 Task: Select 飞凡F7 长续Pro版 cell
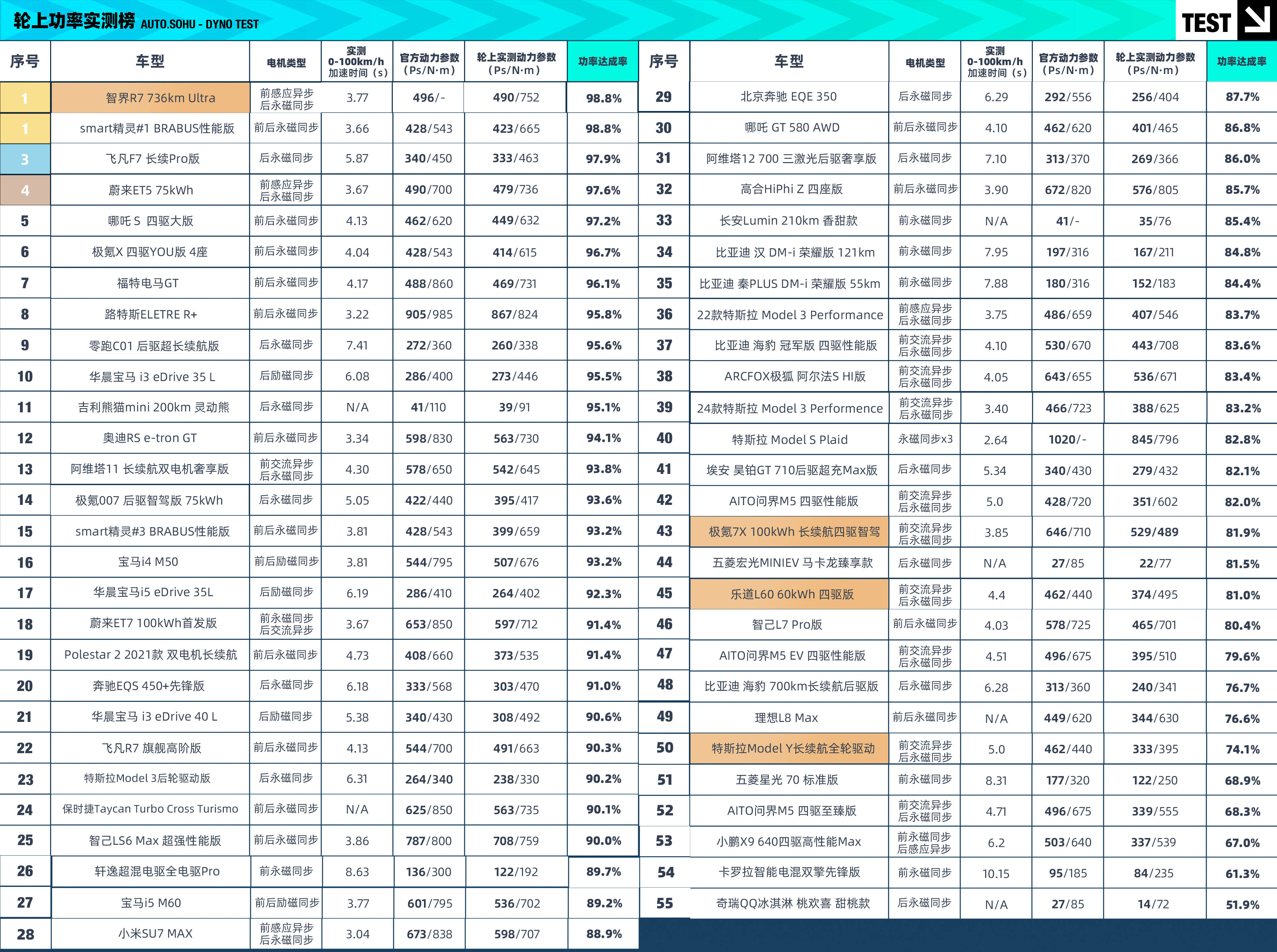pos(150,159)
